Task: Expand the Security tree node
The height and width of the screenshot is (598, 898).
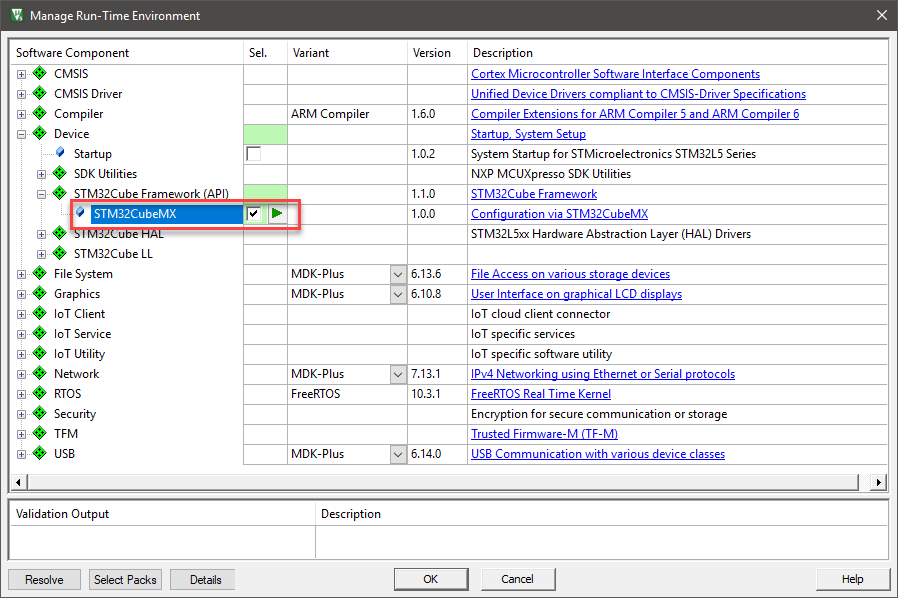Action: [21, 415]
